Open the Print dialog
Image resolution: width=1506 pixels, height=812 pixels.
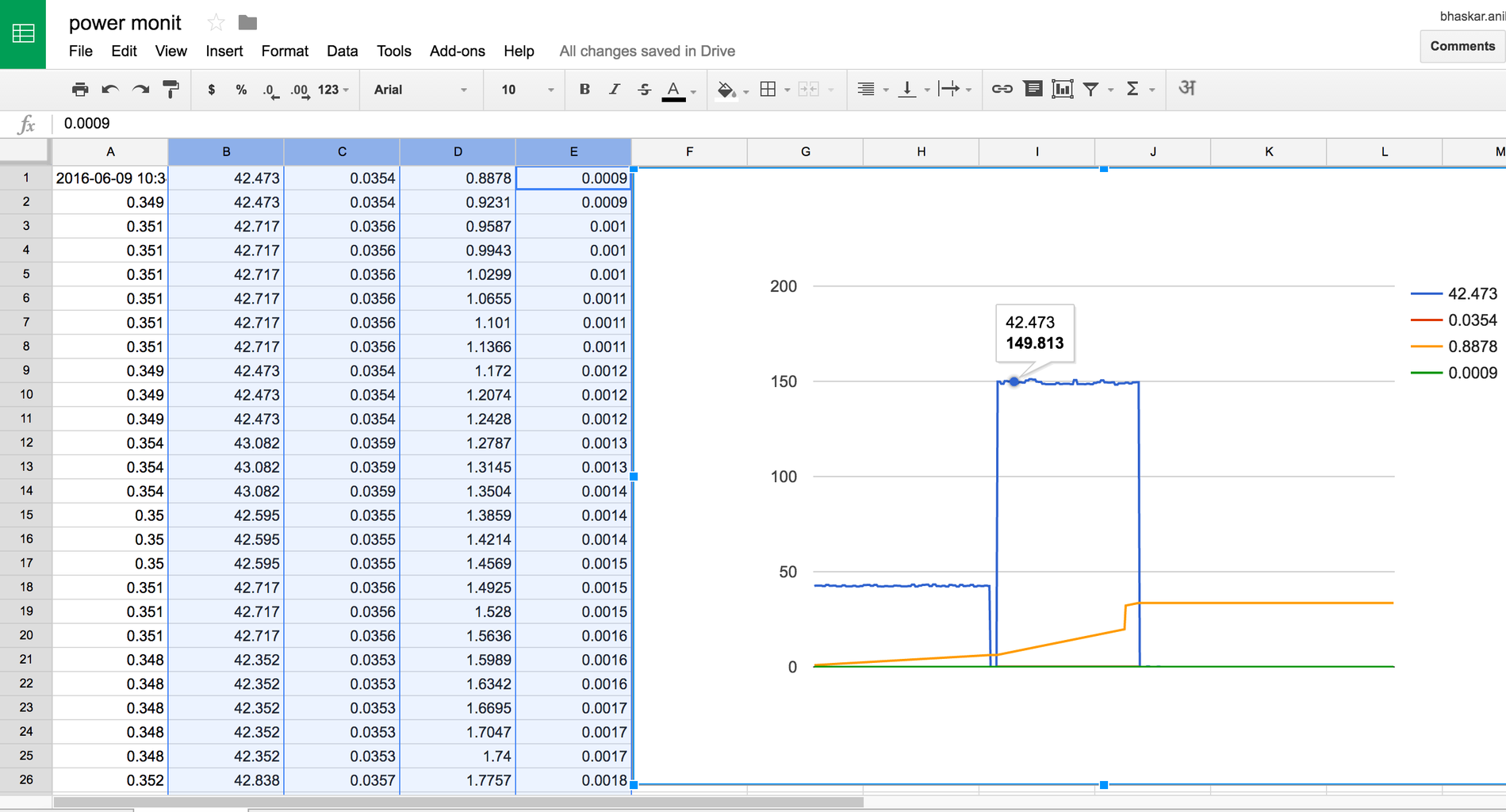(79, 89)
